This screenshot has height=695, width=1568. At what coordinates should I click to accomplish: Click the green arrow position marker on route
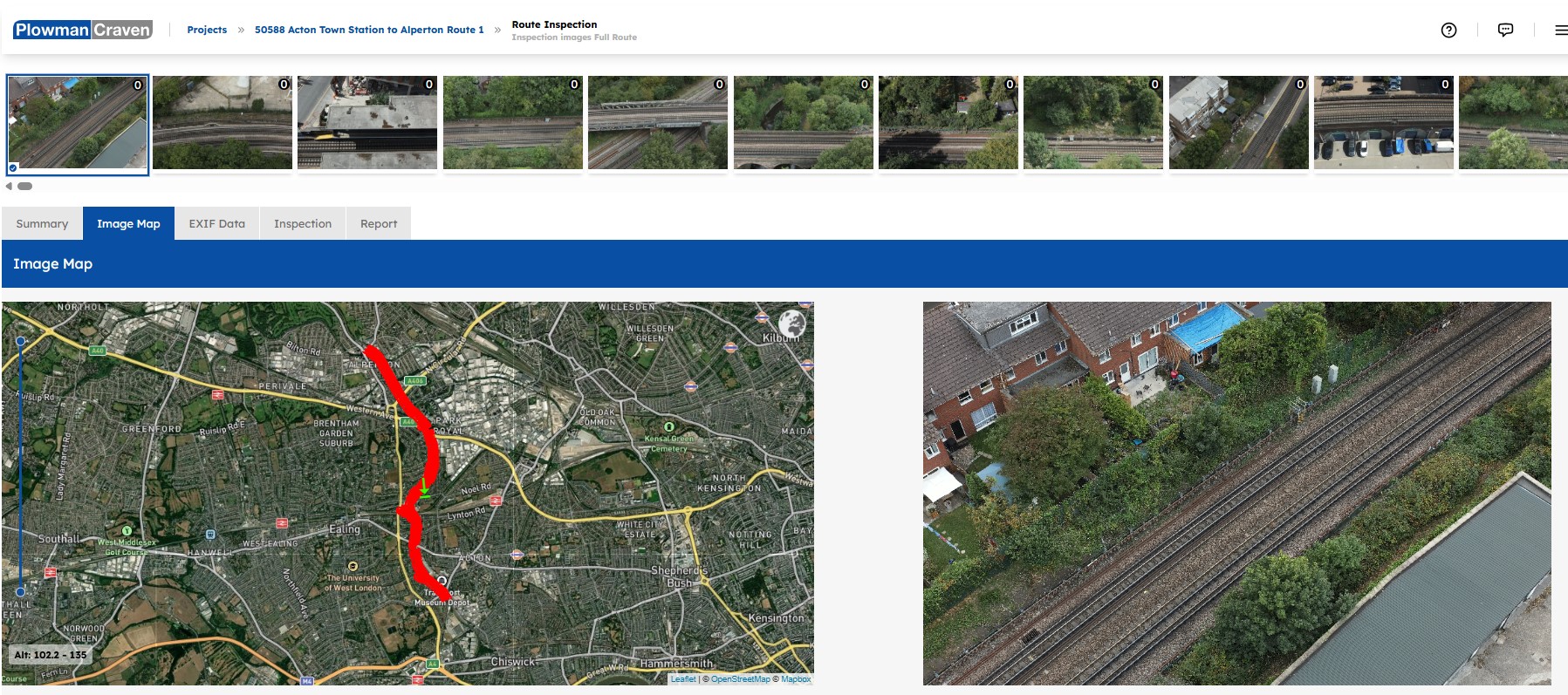[x=424, y=489]
